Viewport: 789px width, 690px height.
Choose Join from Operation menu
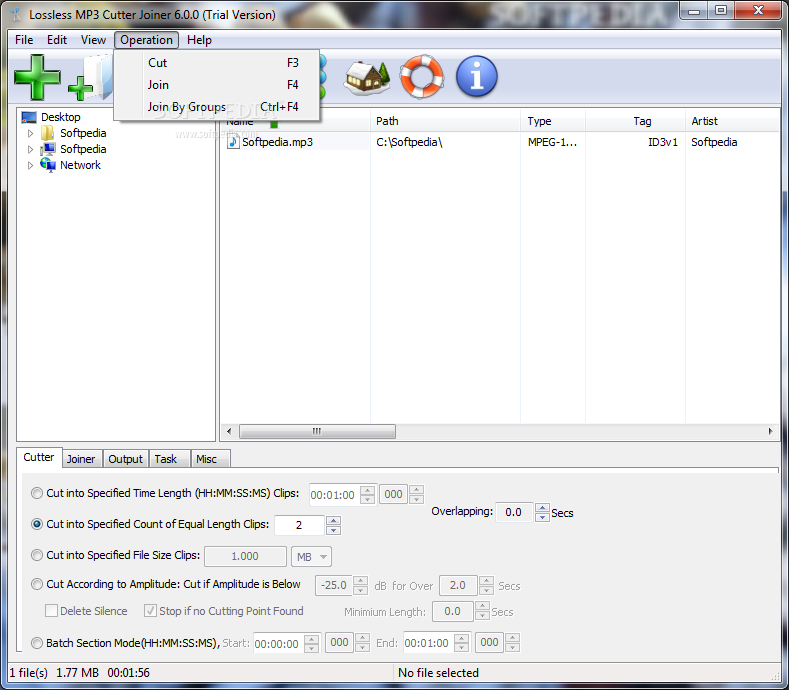(x=217, y=85)
